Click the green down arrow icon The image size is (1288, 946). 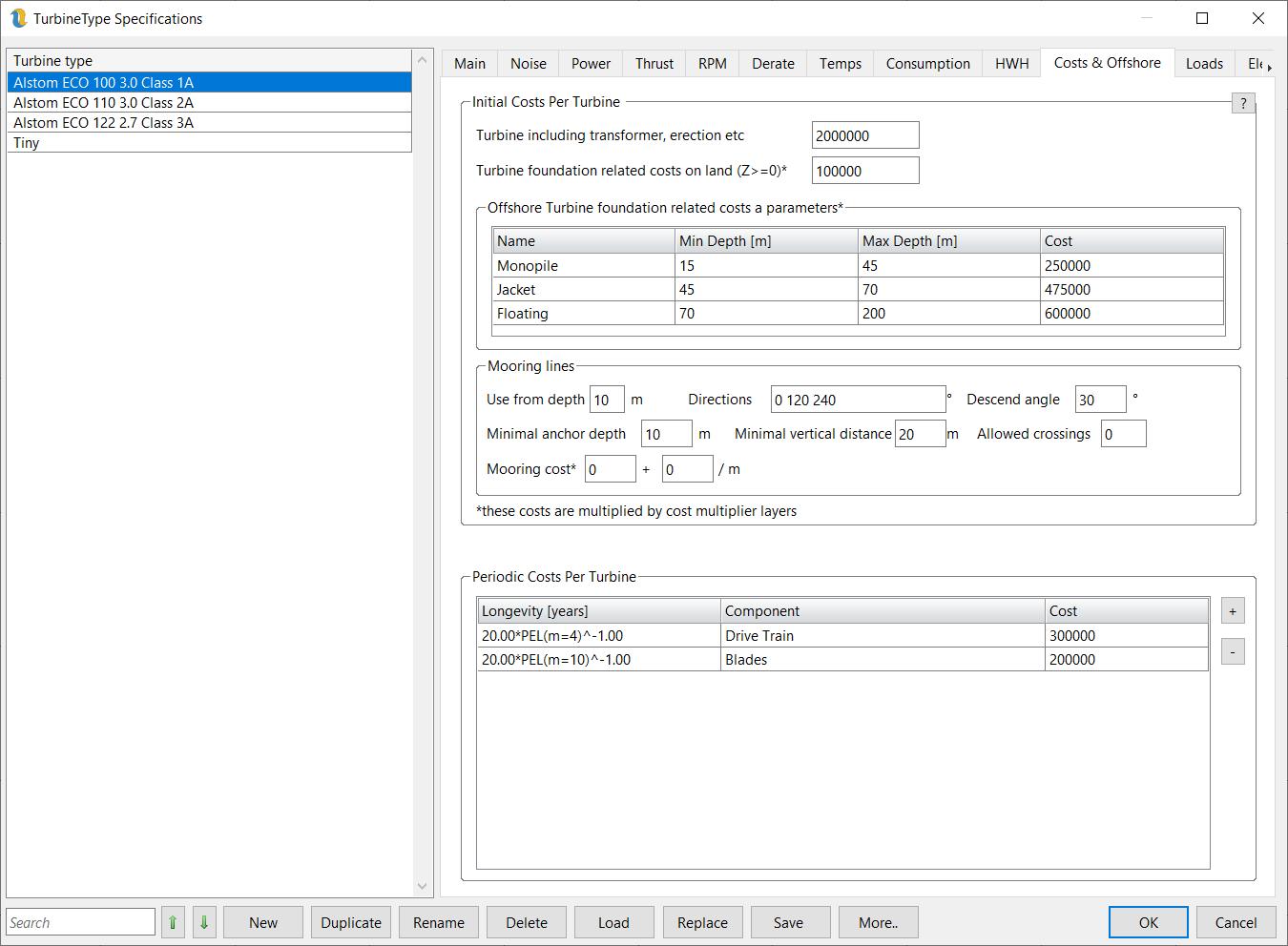(x=204, y=922)
